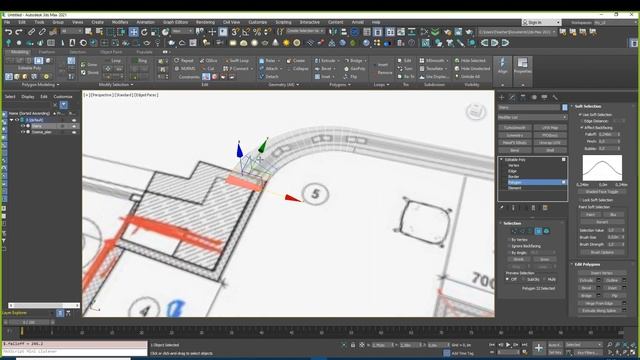The width and height of the screenshot is (640, 360).
Task: Select Polygon sub-object icon in Selection rollout
Action: click(538, 231)
